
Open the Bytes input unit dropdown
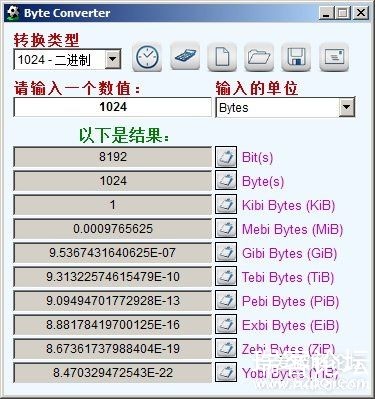tap(347, 107)
